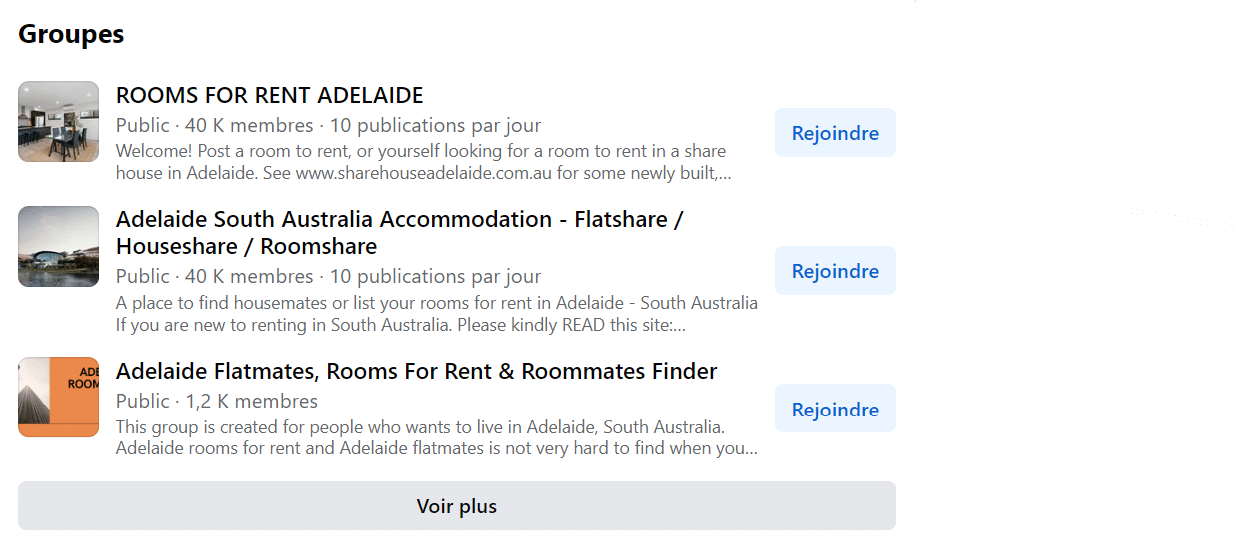Join the ROOMS FOR RENT ADELAIDE group
The width and height of the screenshot is (1236, 541).
click(835, 133)
